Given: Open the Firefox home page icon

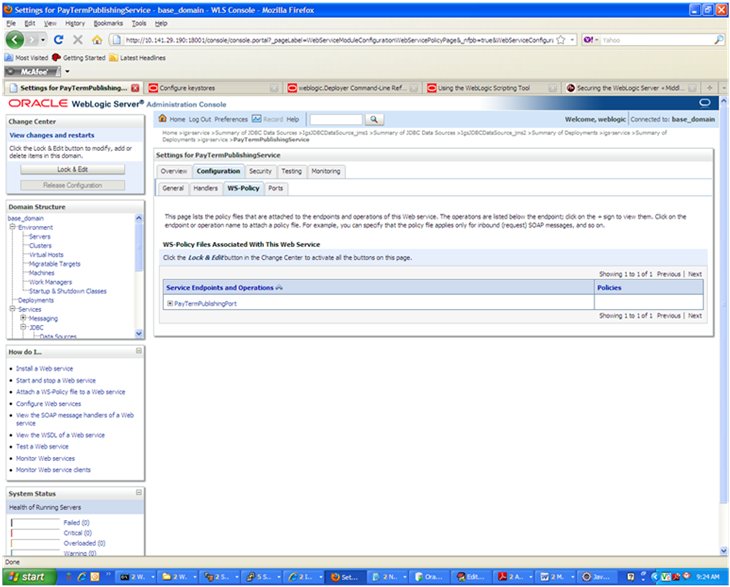Looking at the screenshot, I should (97, 40).
